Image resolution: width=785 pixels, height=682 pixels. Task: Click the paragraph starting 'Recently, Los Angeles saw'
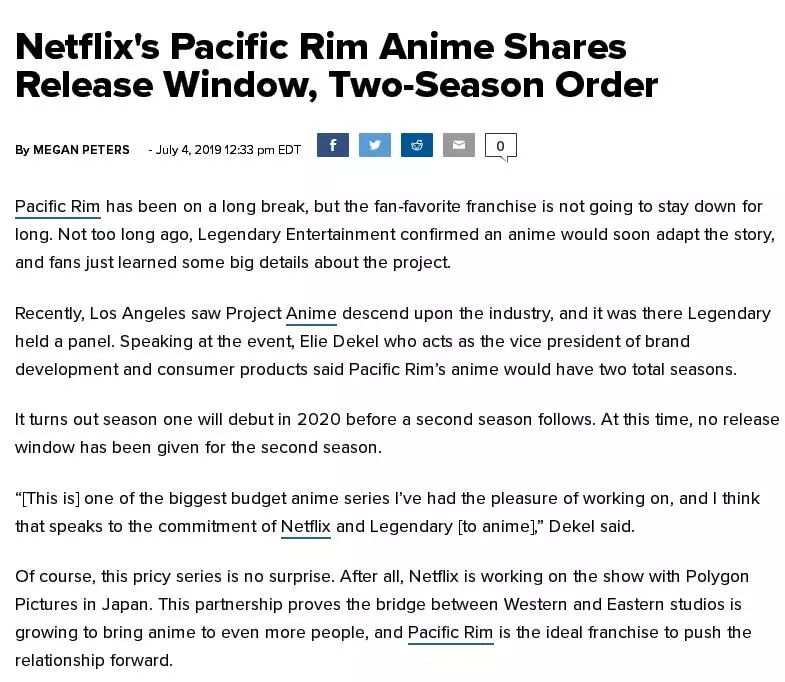392,341
